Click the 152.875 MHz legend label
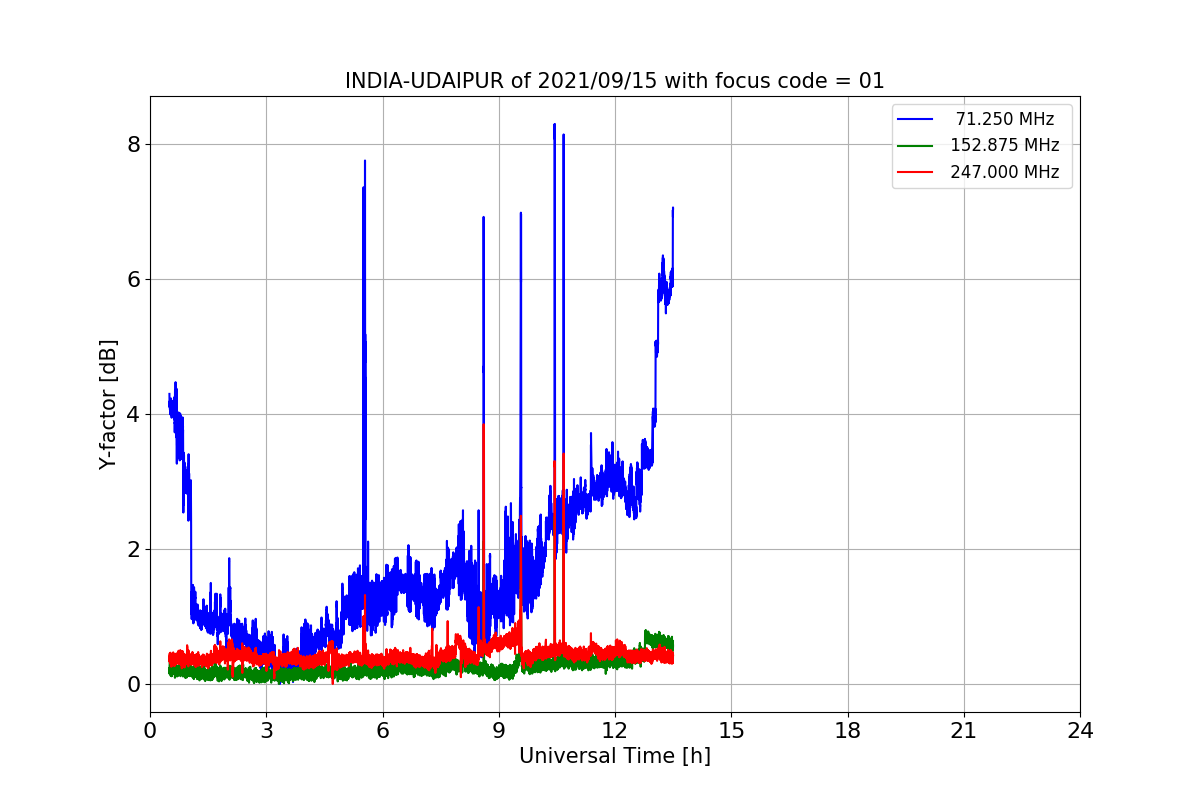The width and height of the screenshot is (1200, 800). point(1005,145)
